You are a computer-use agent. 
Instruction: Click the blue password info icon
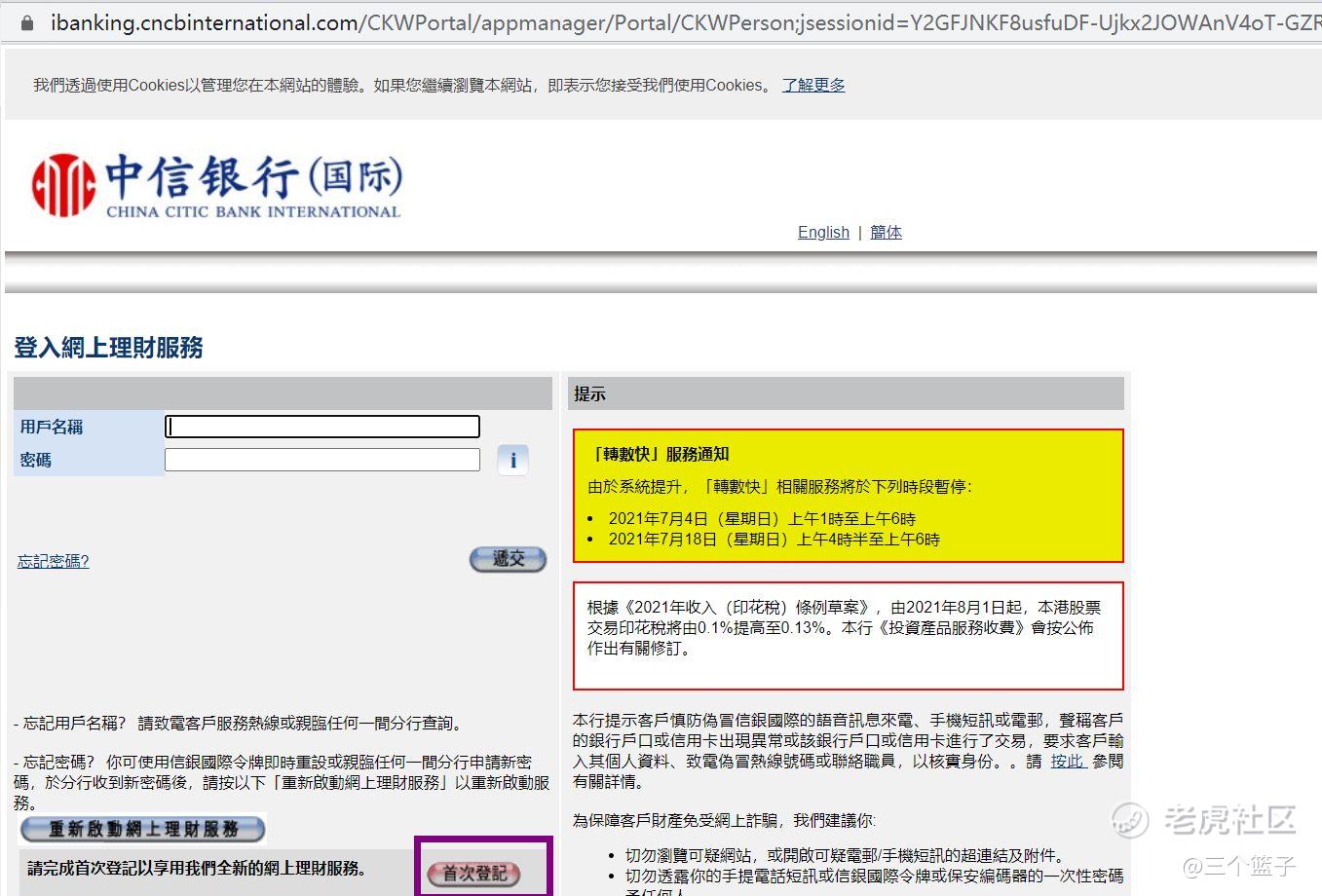[x=513, y=460]
